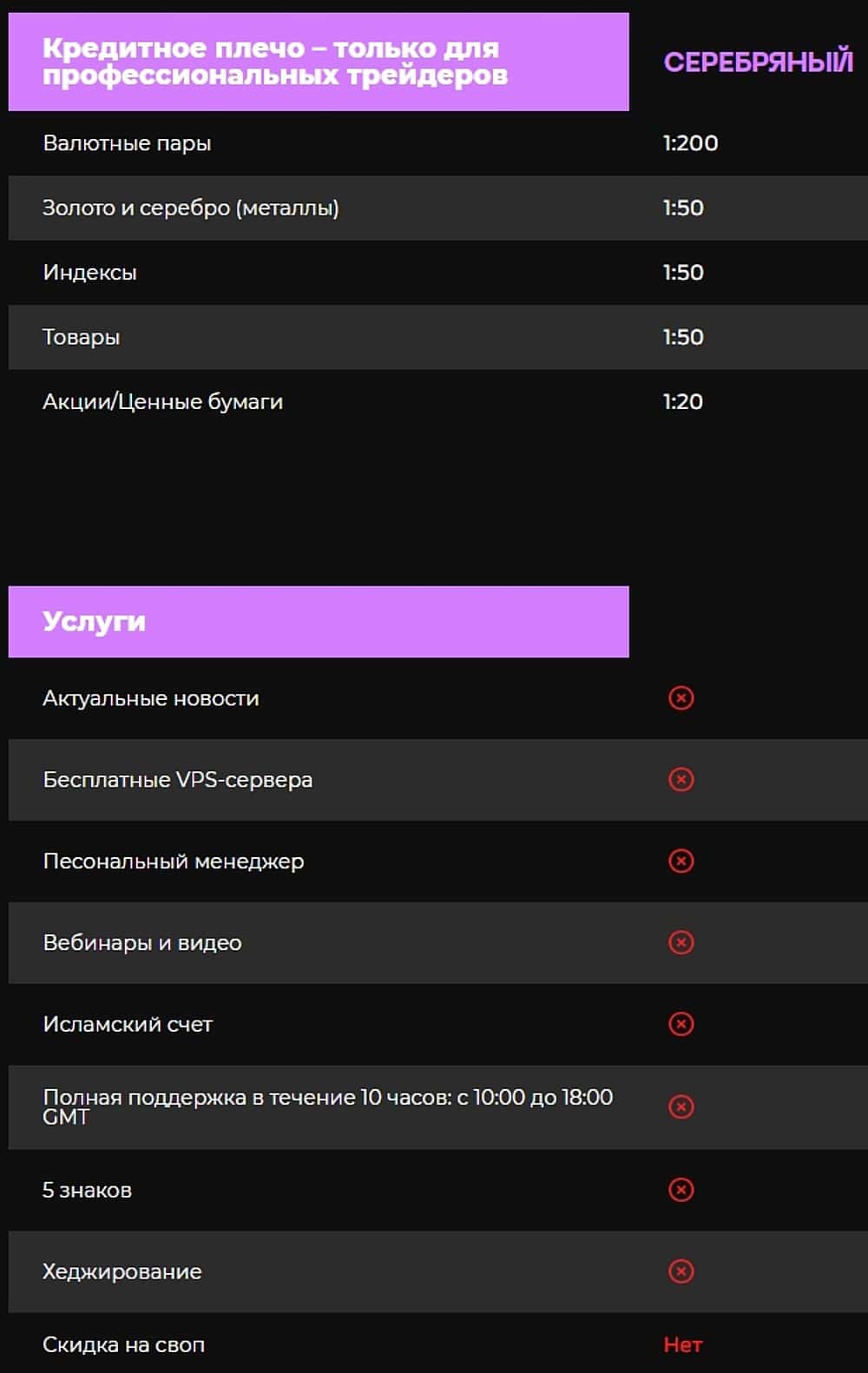Click the red Нет value for Скидка на своп

click(x=683, y=1344)
